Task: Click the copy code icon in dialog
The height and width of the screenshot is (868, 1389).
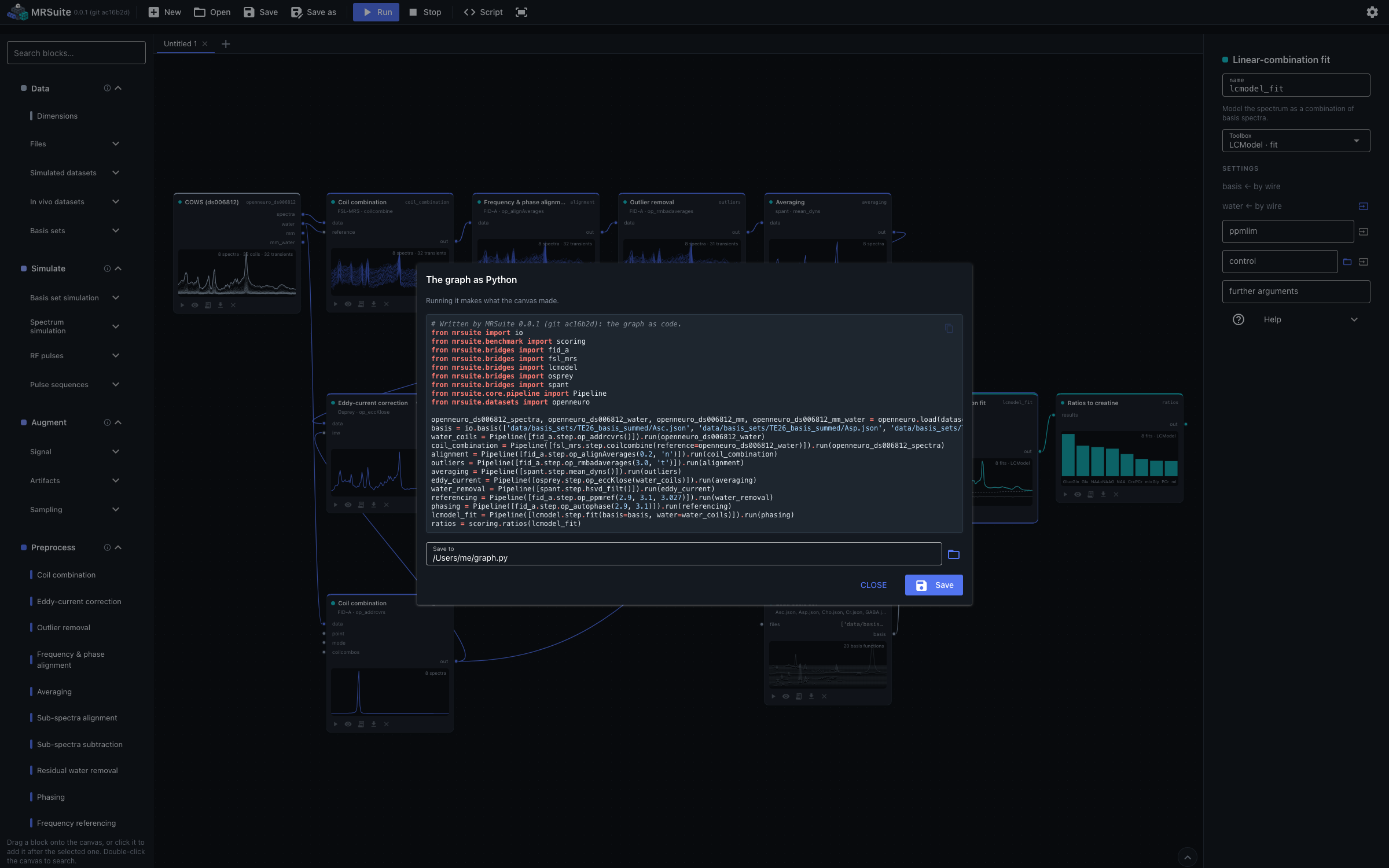Action: [x=949, y=328]
